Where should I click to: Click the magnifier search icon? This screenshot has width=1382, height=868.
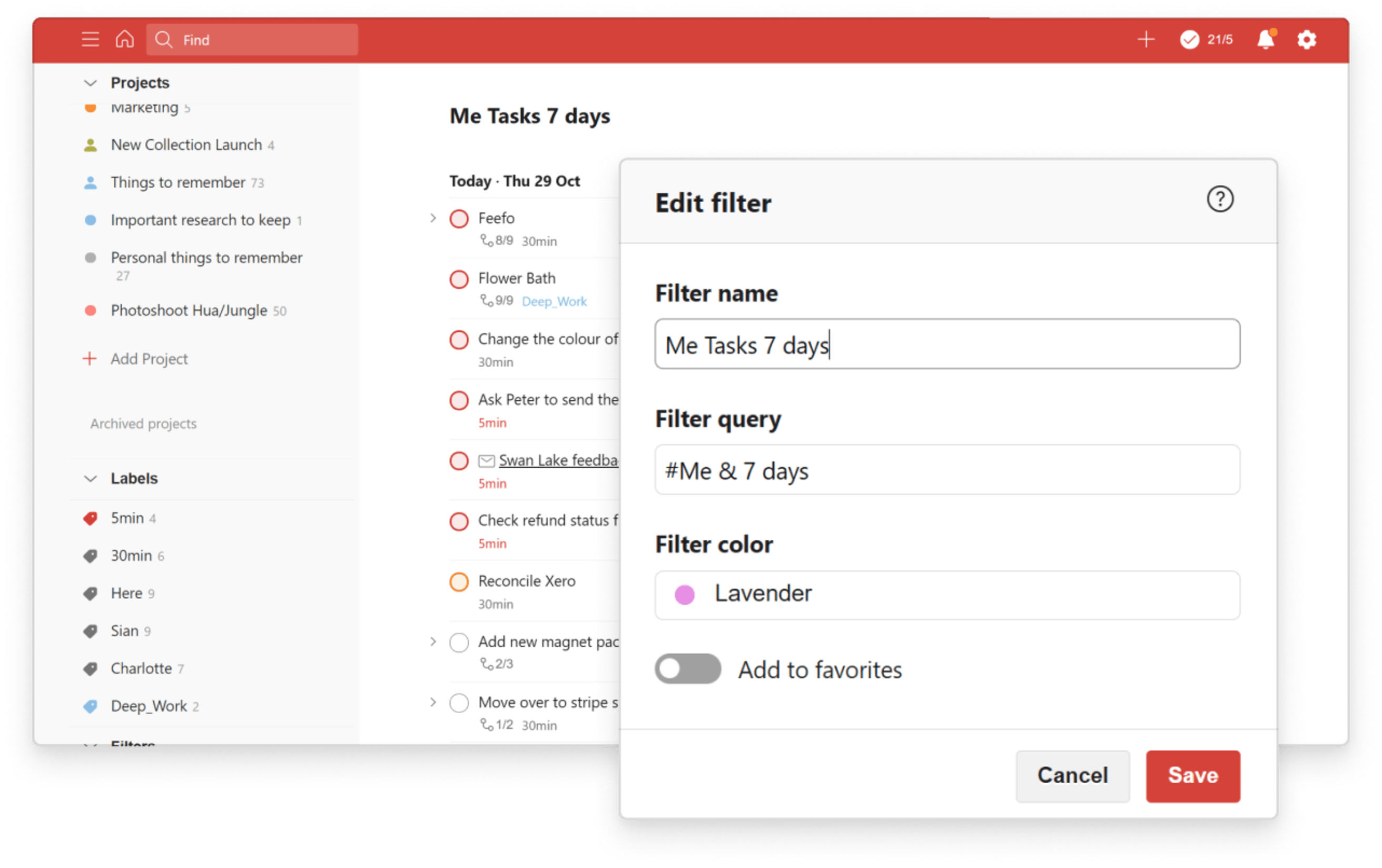point(164,39)
